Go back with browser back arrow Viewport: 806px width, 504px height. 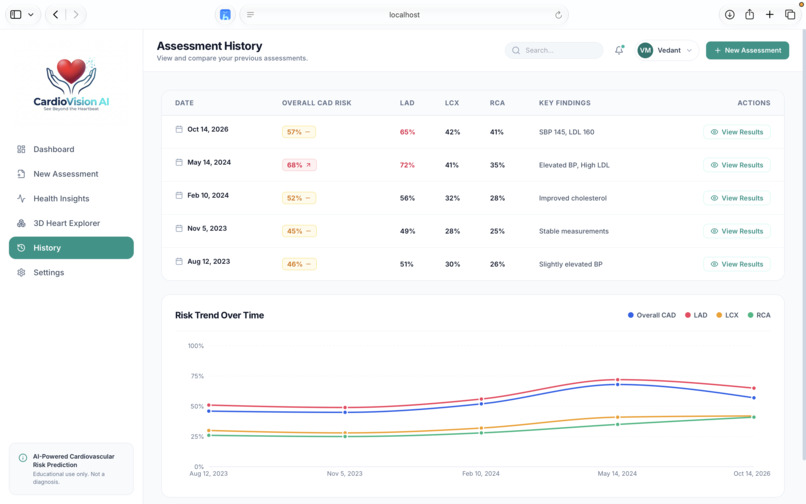click(56, 14)
